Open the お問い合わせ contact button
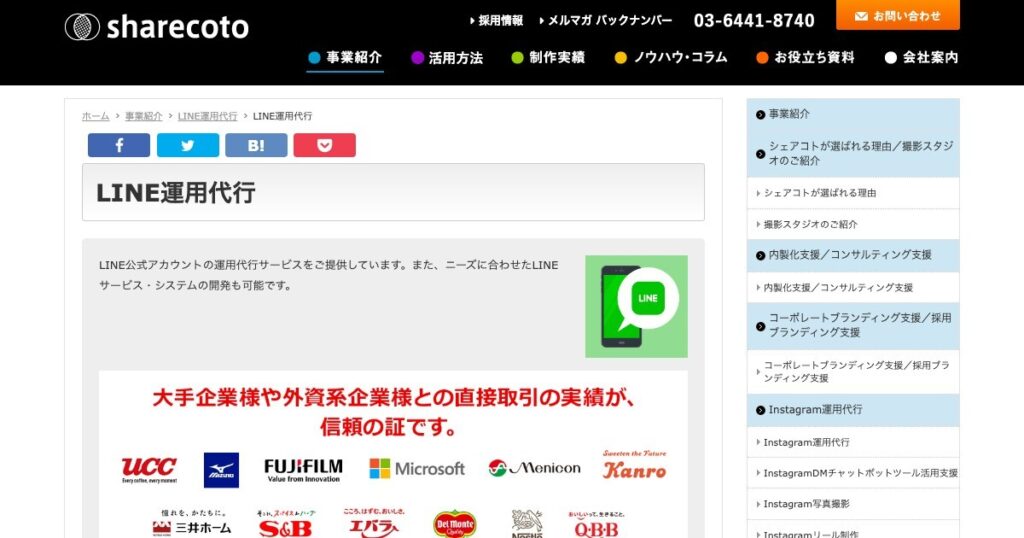Image resolution: width=1024 pixels, height=538 pixels. (x=897, y=16)
